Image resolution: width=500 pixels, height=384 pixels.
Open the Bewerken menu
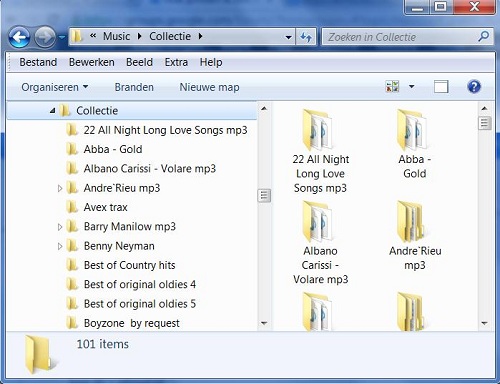pos(92,62)
